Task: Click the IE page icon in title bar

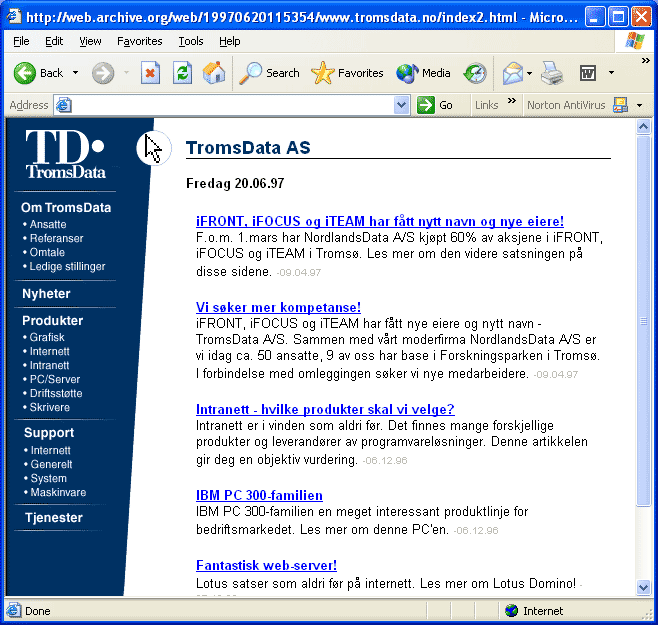Action: point(14,16)
